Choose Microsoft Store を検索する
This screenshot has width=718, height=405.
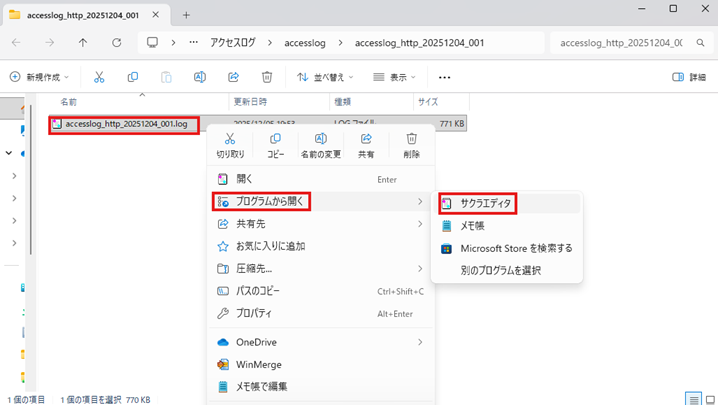507,248
